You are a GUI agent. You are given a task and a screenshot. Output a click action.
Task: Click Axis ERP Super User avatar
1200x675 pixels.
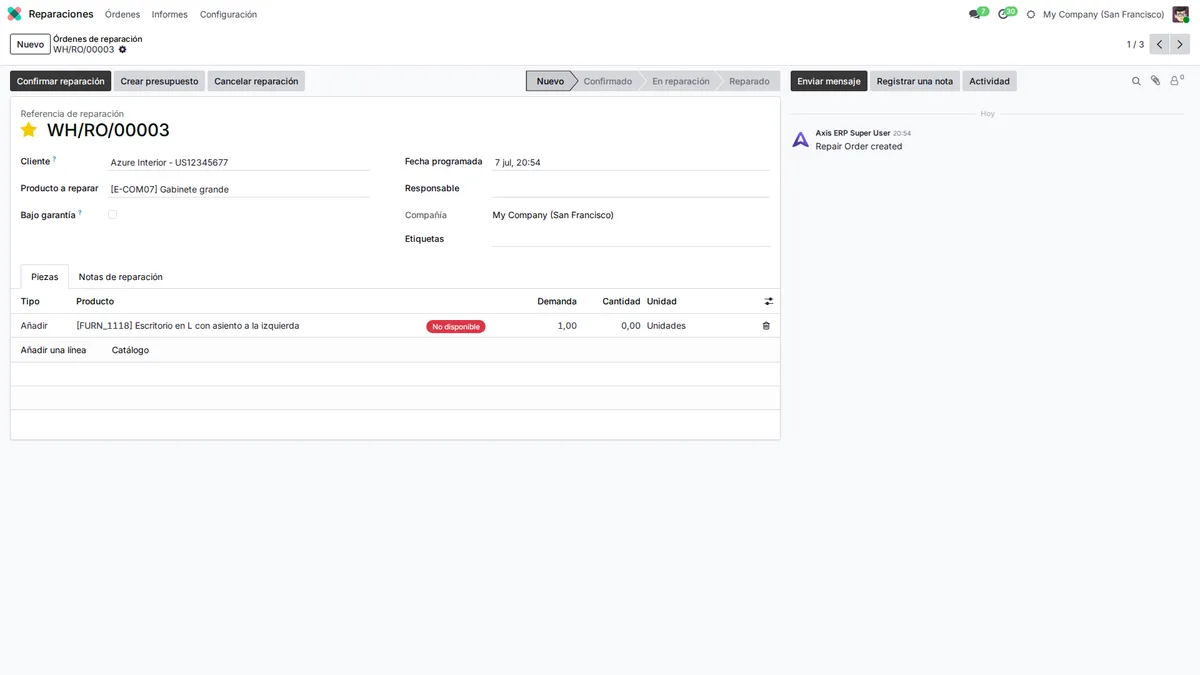800,139
